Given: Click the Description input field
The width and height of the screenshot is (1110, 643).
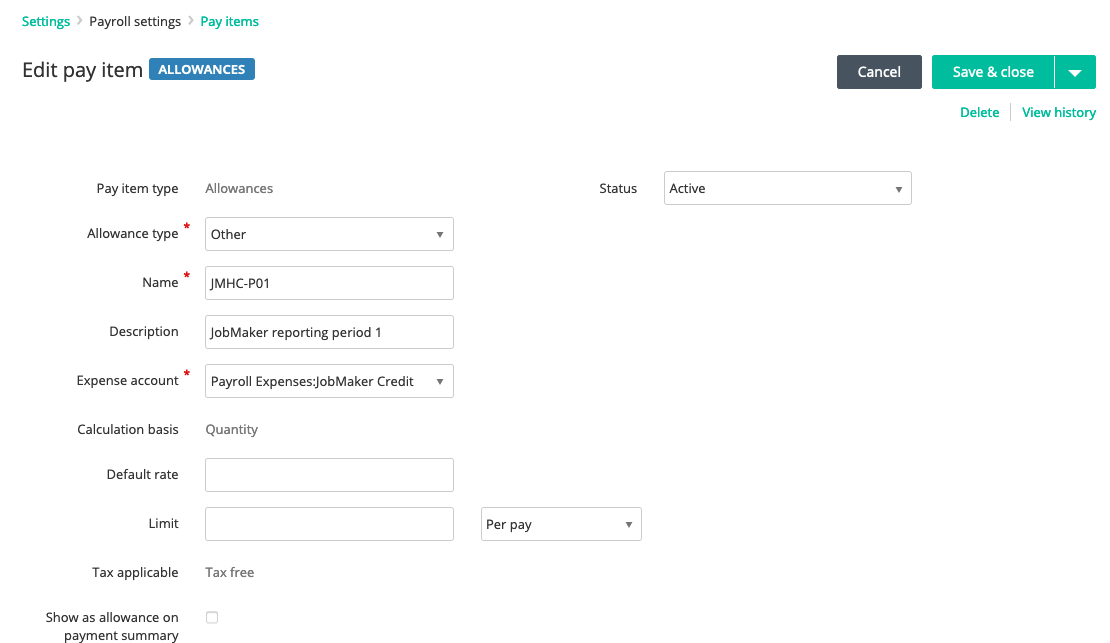Looking at the screenshot, I should click(x=329, y=332).
